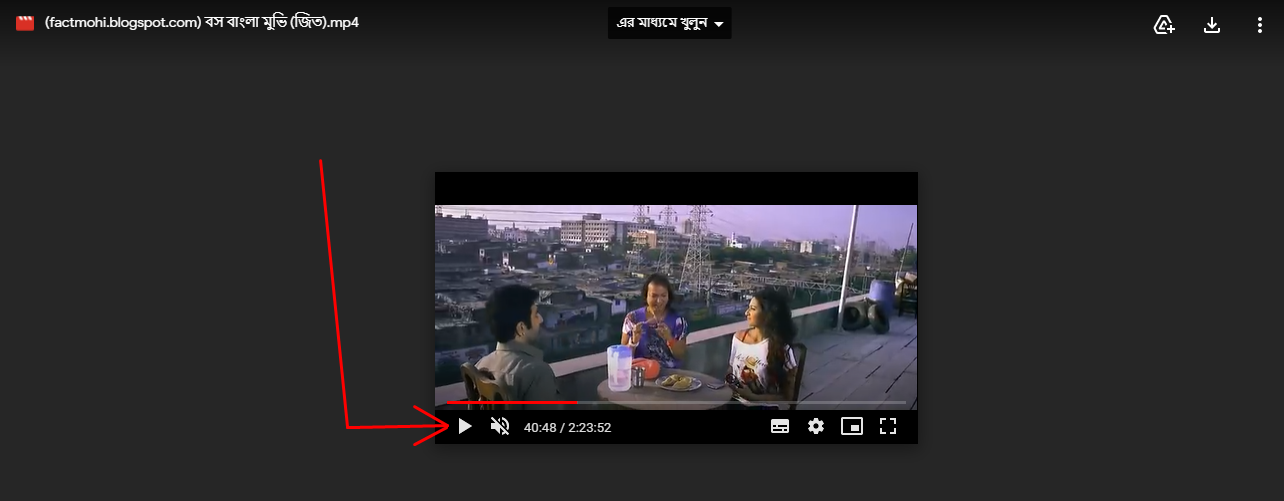Enter fullscreen mode
Screen dimensions: 1284x501
tap(887, 427)
